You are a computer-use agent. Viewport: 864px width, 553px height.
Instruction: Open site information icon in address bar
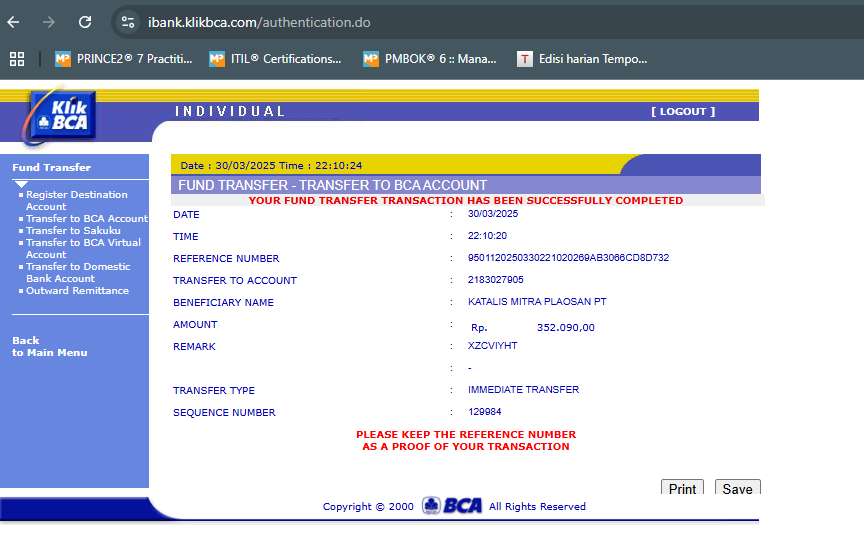pos(128,22)
